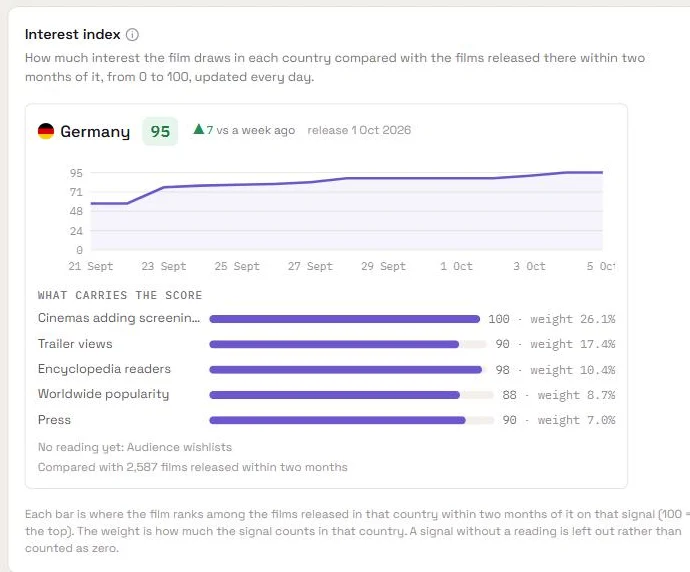Click the 95 score badge
Viewport: 690px width, 572px height.
[160, 131]
